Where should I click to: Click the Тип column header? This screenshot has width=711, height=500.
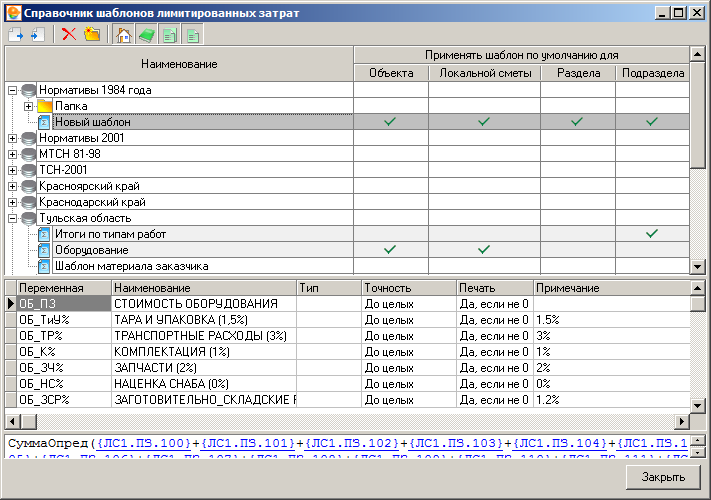pyautogui.click(x=329, y=288)
